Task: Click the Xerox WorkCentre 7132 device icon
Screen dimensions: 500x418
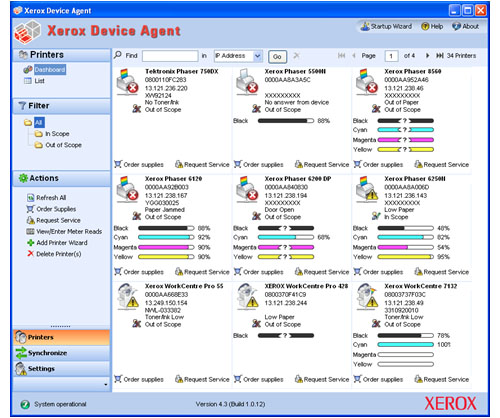Action: [x=366, y=297]
